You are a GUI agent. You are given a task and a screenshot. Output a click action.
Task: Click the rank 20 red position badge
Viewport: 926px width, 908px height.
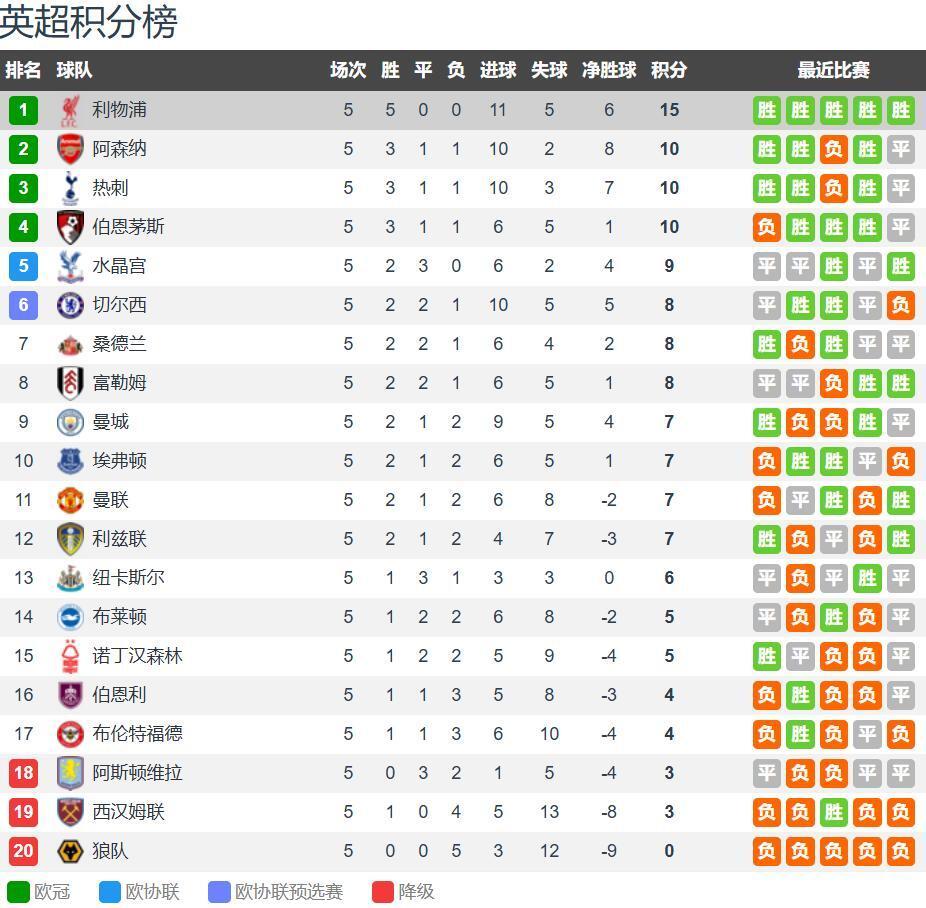click(x=23, y=851)
